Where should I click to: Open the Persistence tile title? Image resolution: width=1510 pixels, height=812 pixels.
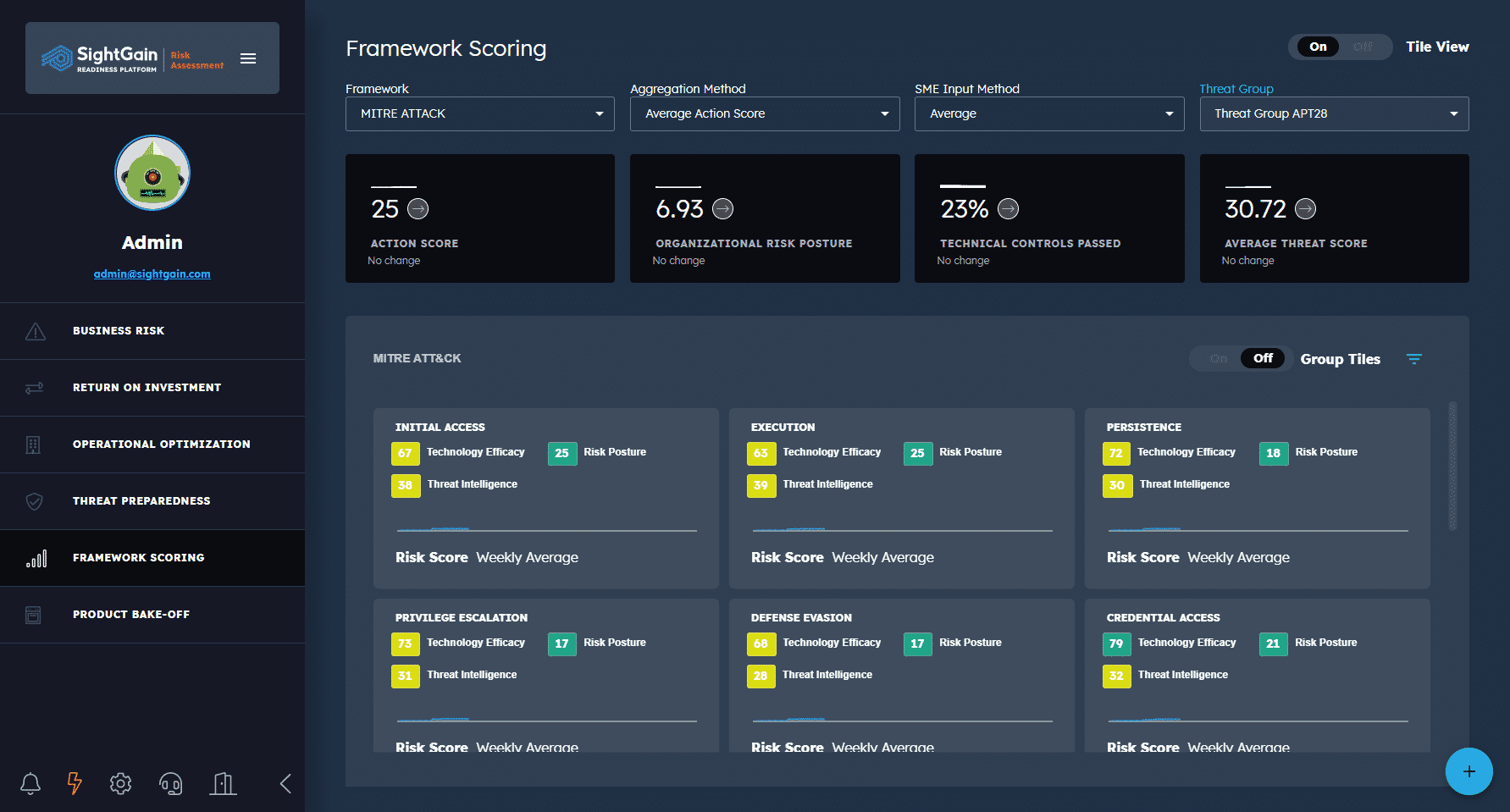(1144, 428)
